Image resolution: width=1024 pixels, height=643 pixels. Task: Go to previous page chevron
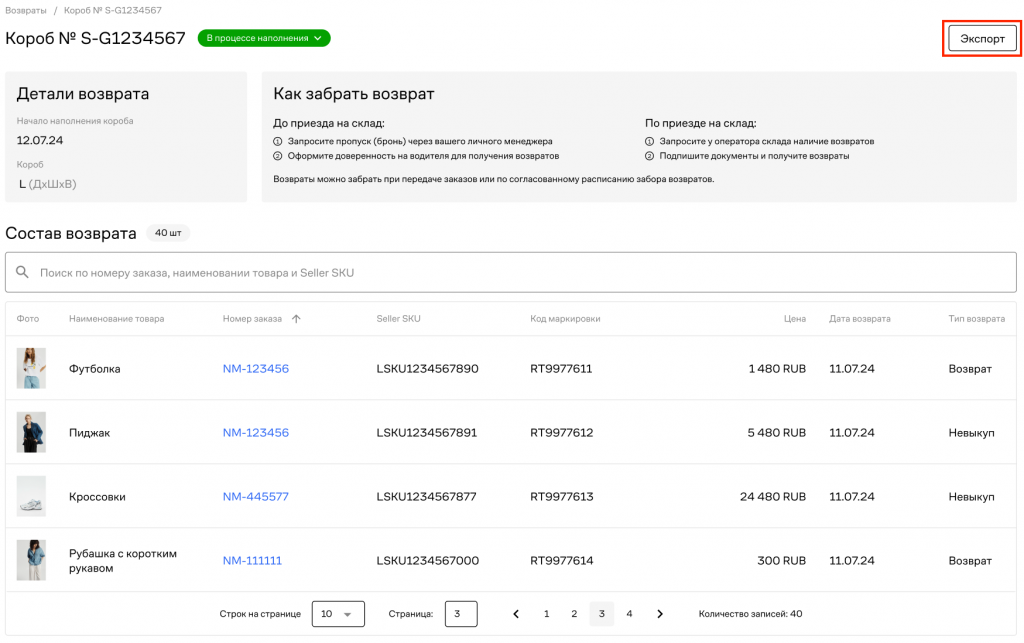(516, 614)
